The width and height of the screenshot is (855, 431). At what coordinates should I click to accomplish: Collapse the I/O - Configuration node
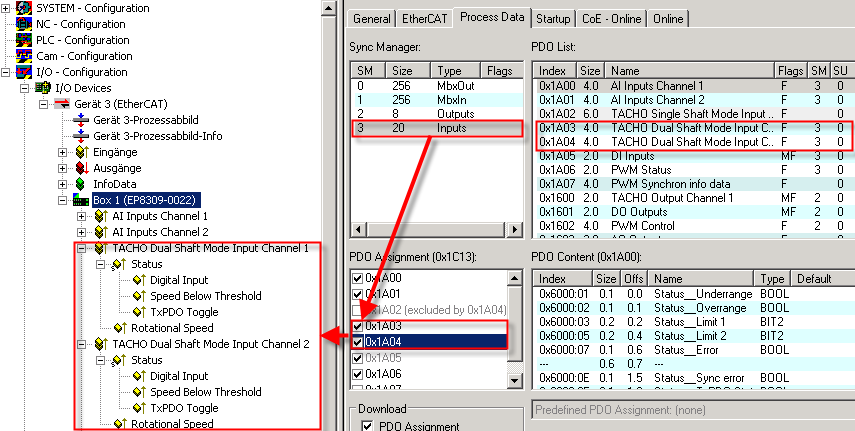coord(5,72)
